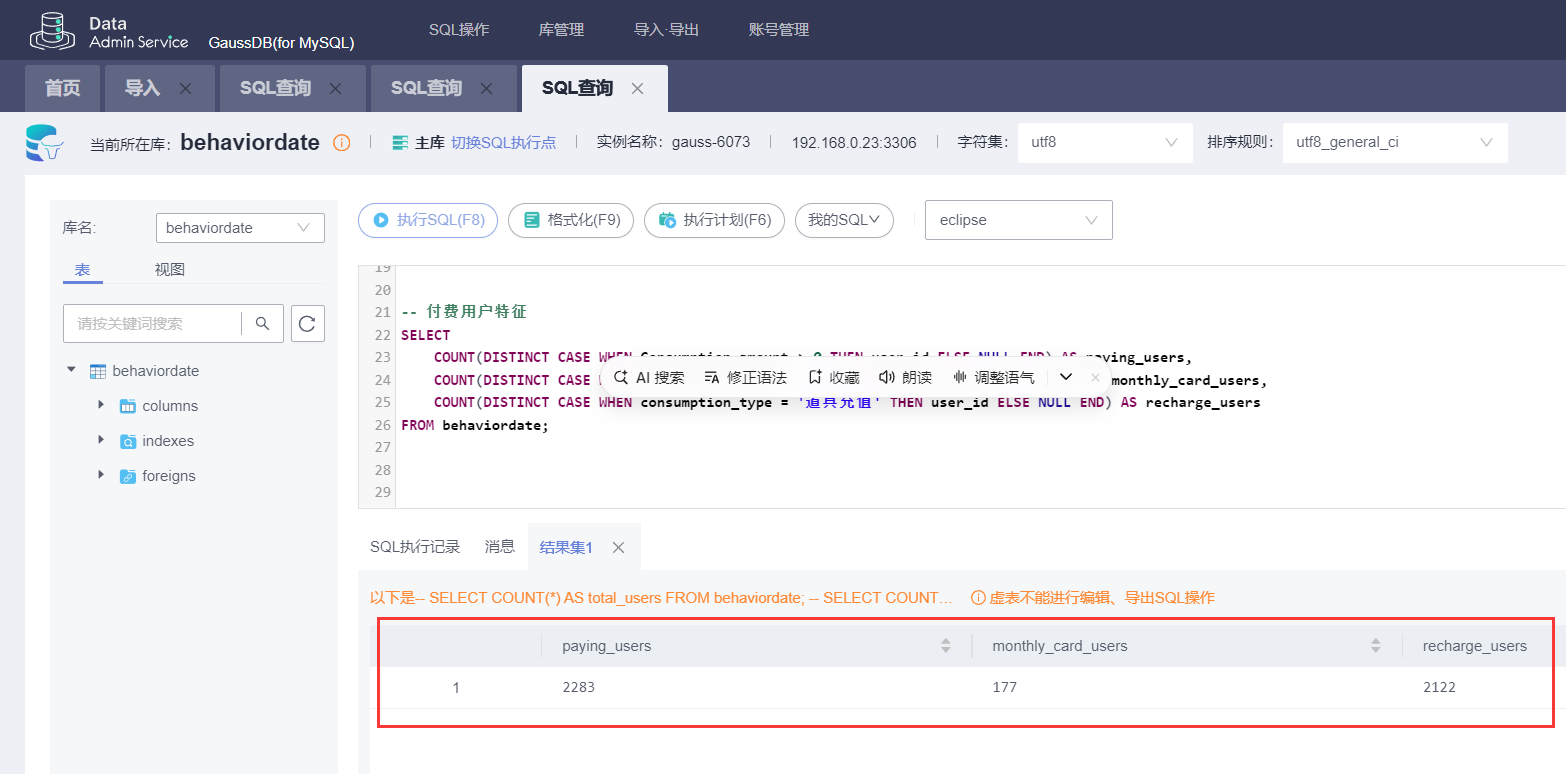Click the database icon left of 当前所在库
Viewport: 1566px width, 774px height.
[43, 143]
